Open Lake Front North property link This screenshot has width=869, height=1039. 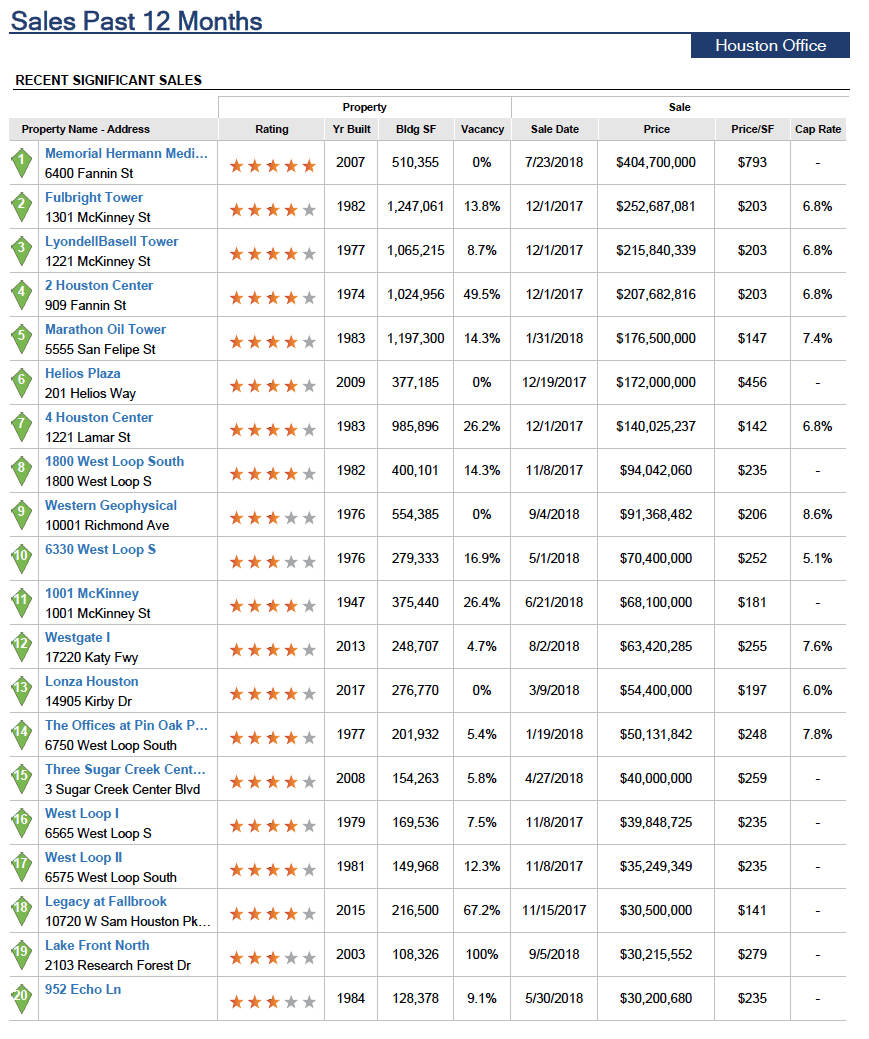point(97,945)
